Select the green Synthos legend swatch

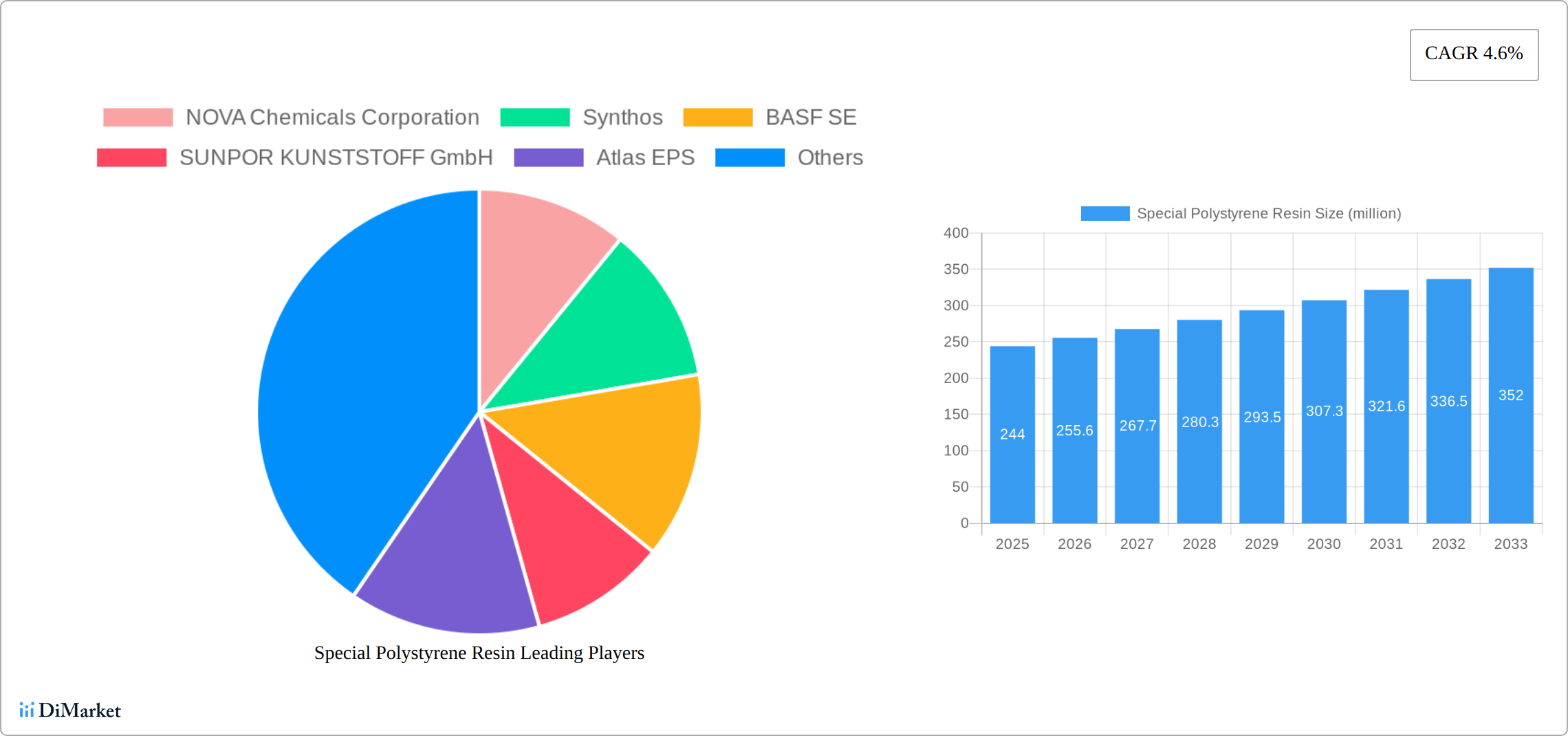point(535,117)
